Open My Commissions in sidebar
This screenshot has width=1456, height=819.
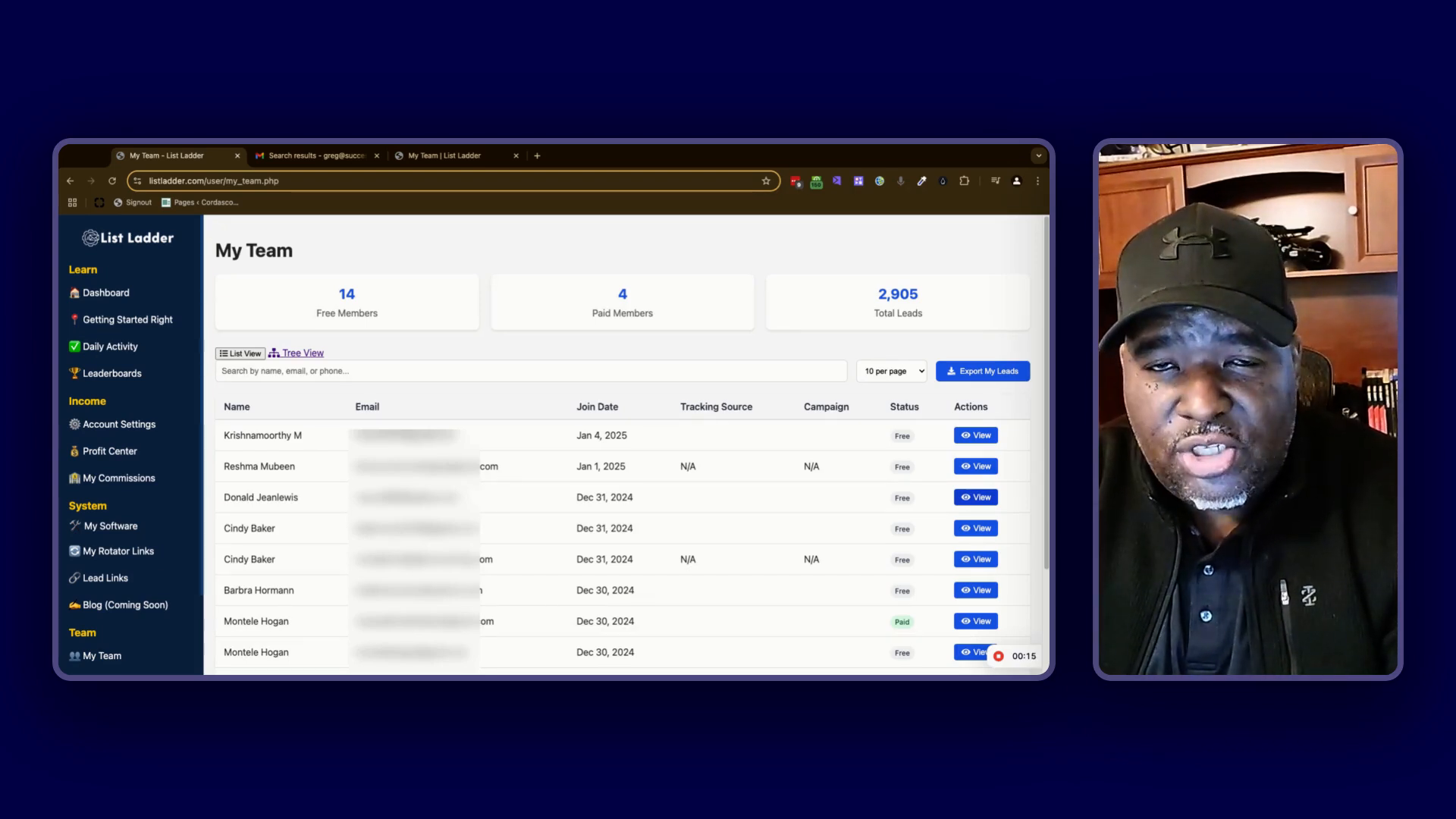112,478
